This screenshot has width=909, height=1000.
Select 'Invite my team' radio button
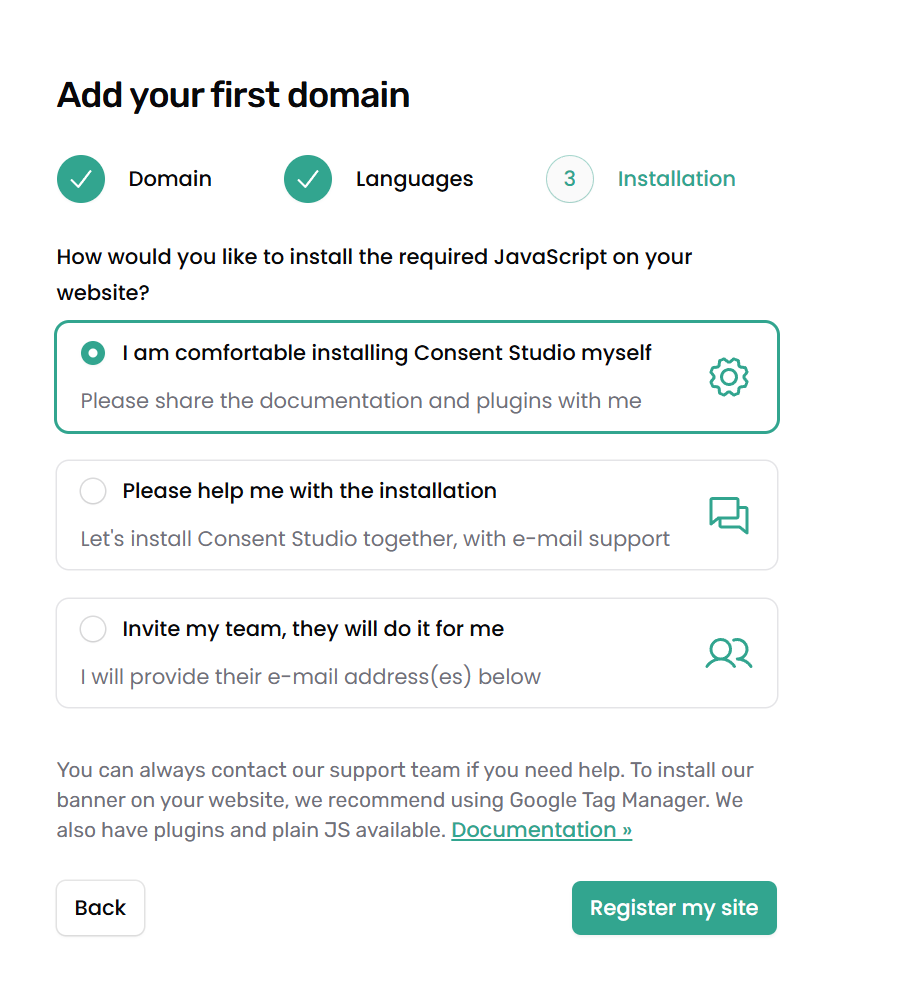[x=93, y=629]
